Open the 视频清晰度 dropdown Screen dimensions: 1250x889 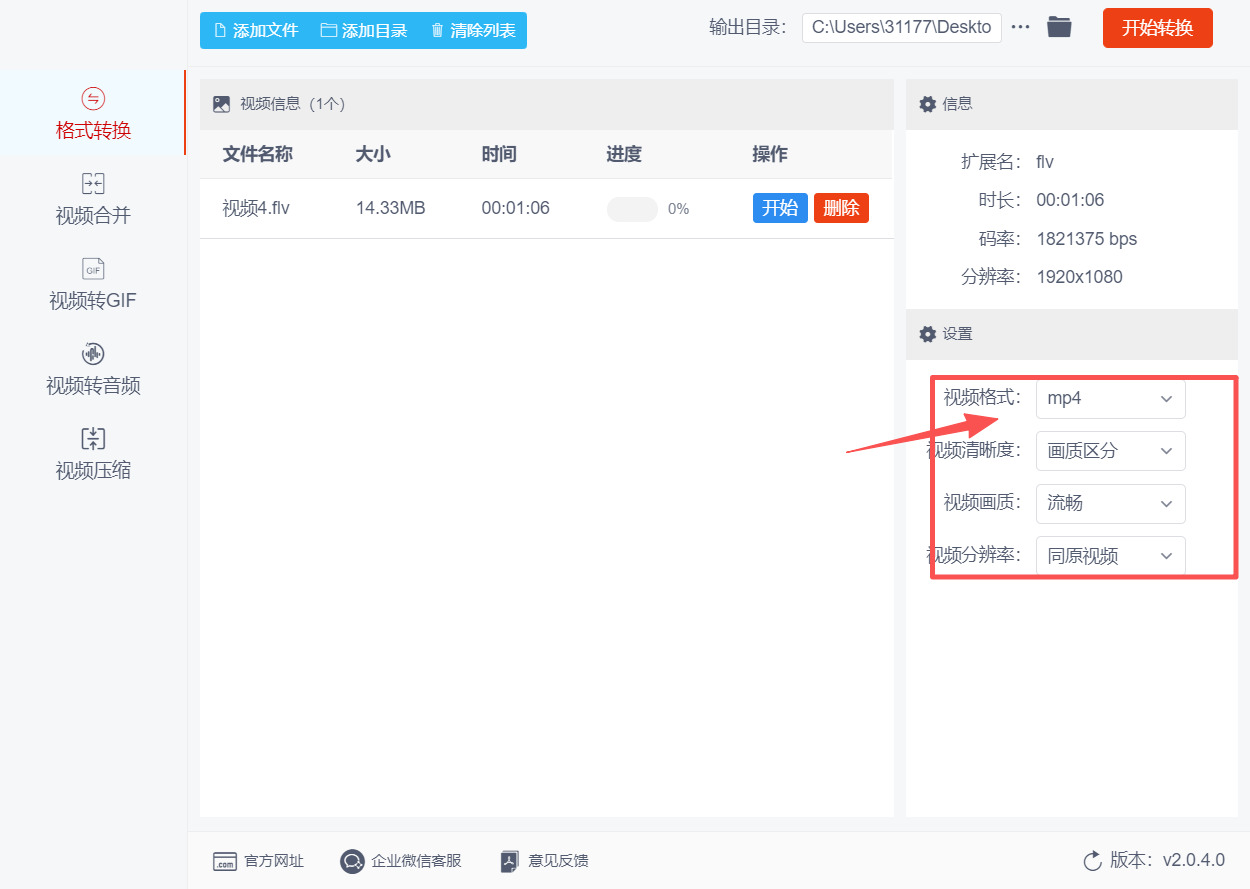click(1110, 451)
